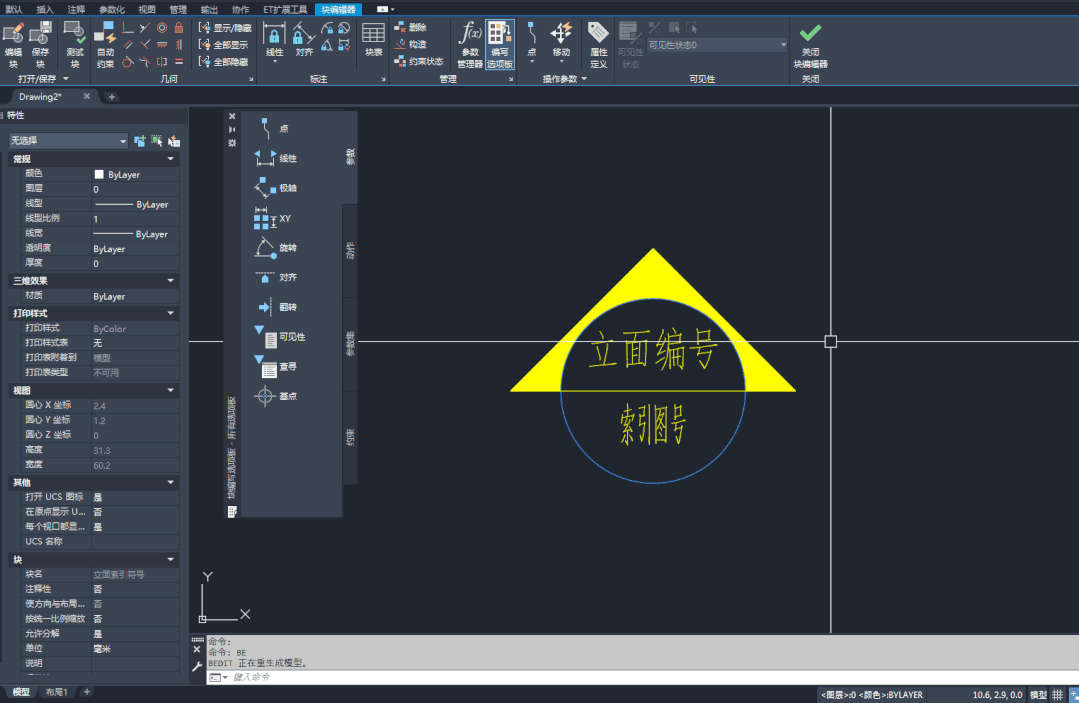1079x703 pixels.
Task: Switch to the 约束 palette side tab
Action: (350, 437)
